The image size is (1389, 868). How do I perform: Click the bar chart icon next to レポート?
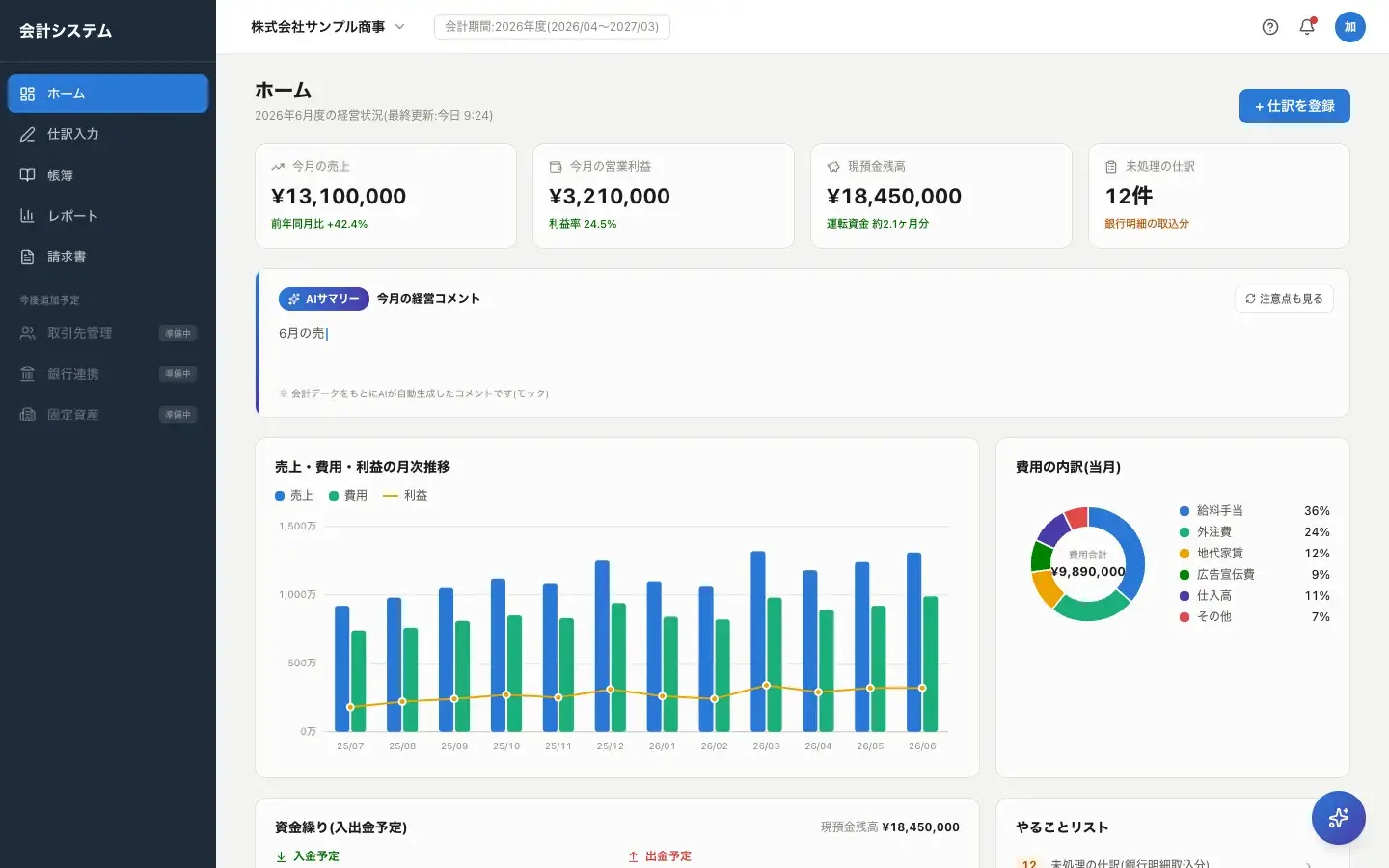pos(27,216)
